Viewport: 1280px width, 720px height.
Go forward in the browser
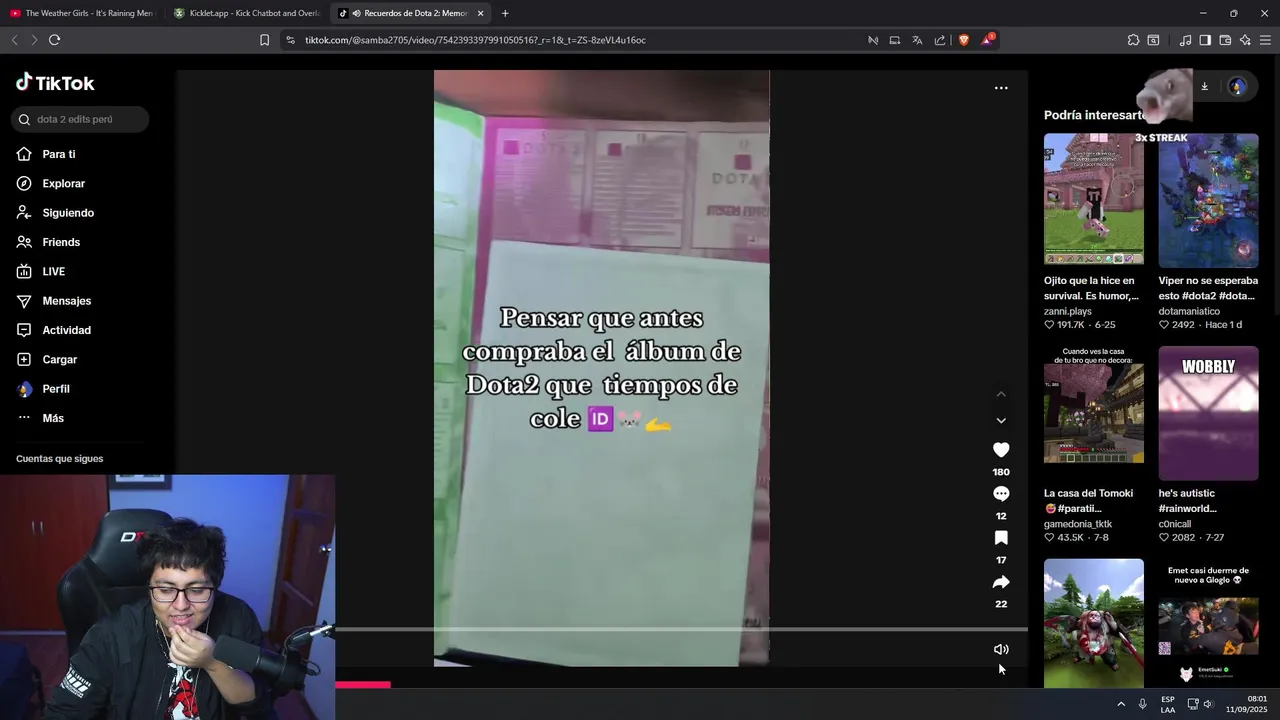point(34,40)
